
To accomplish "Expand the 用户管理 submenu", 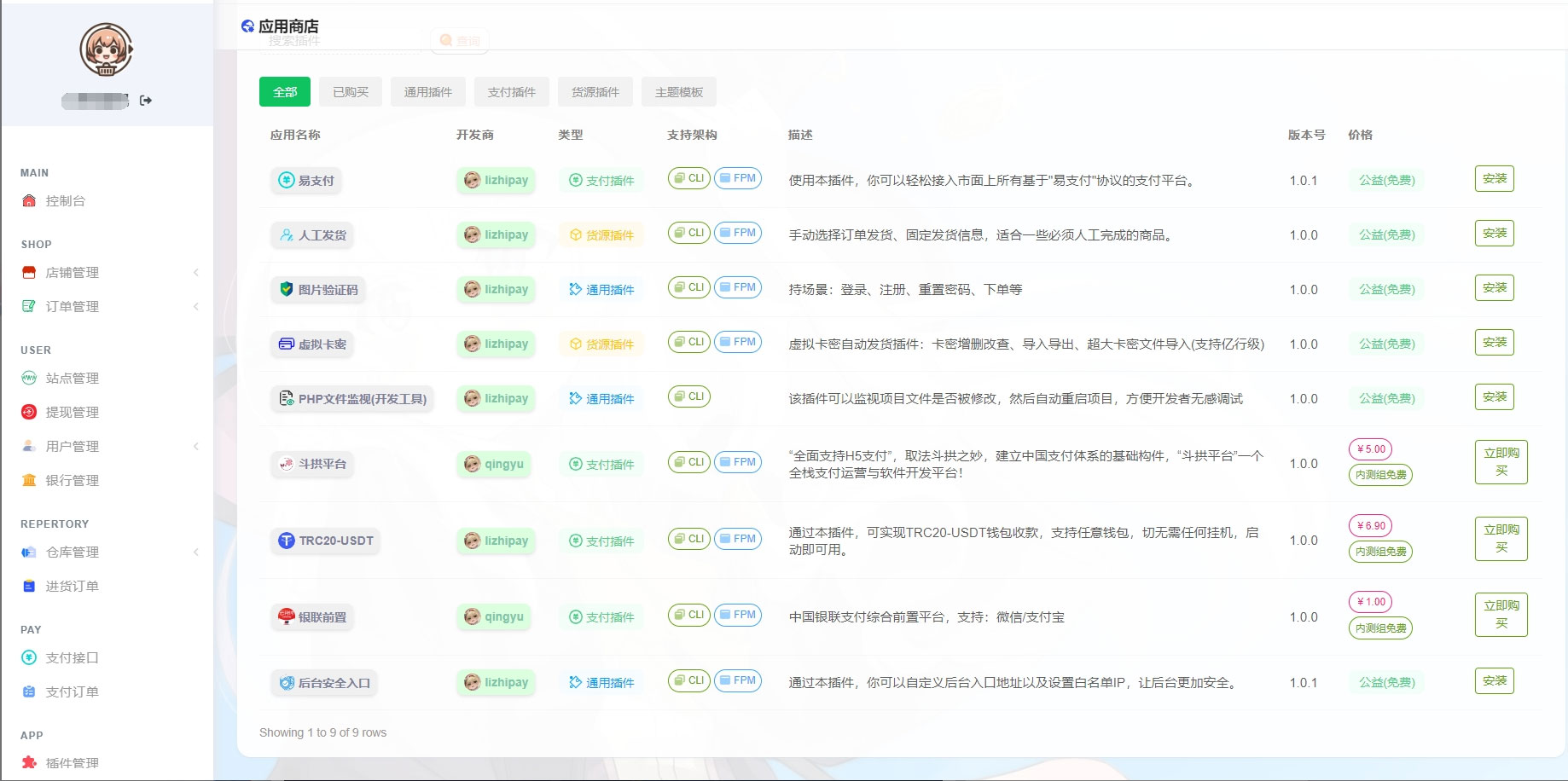I will 196,446.
